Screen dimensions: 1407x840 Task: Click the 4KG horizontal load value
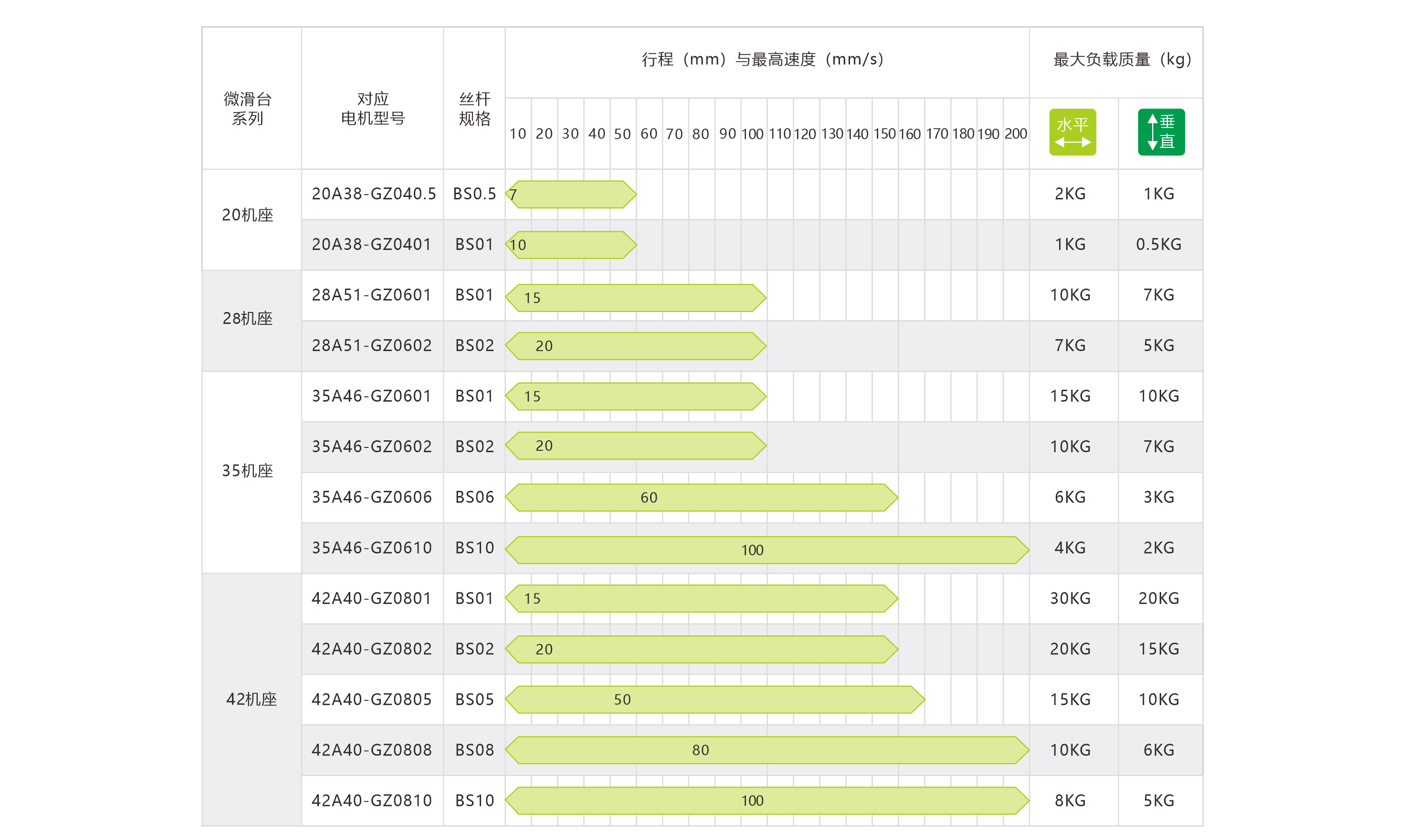pos(1070,548)
